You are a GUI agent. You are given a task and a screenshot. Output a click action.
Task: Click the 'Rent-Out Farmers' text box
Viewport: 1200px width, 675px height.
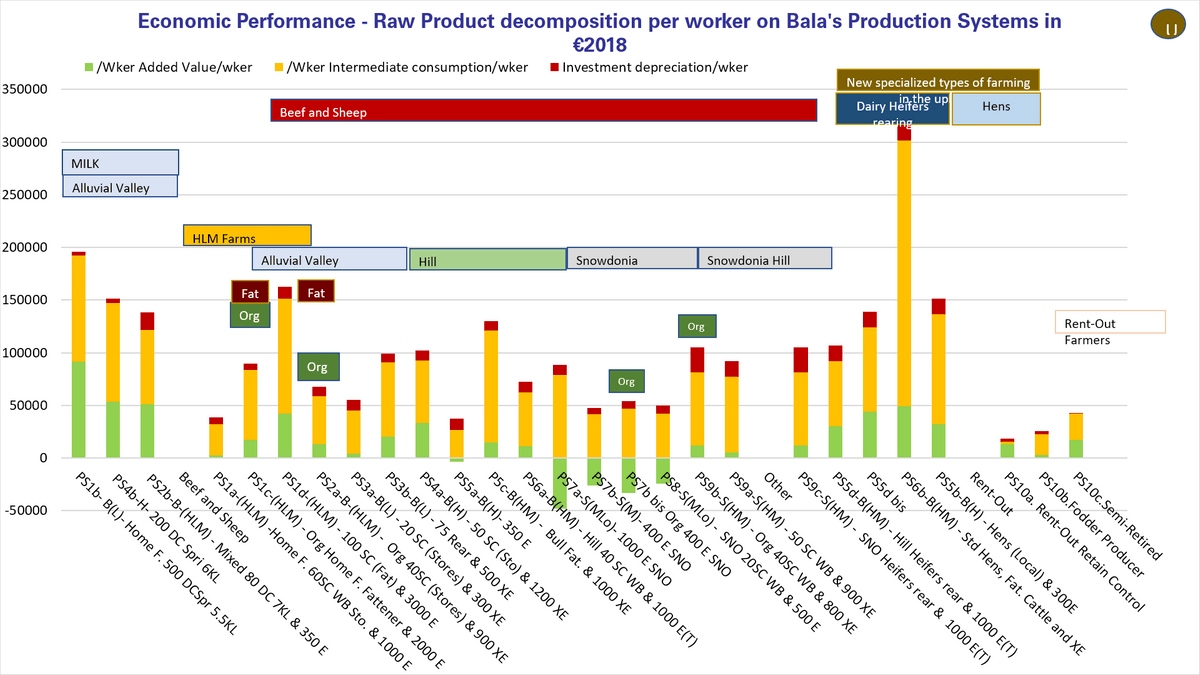[x=1110, y=322]
